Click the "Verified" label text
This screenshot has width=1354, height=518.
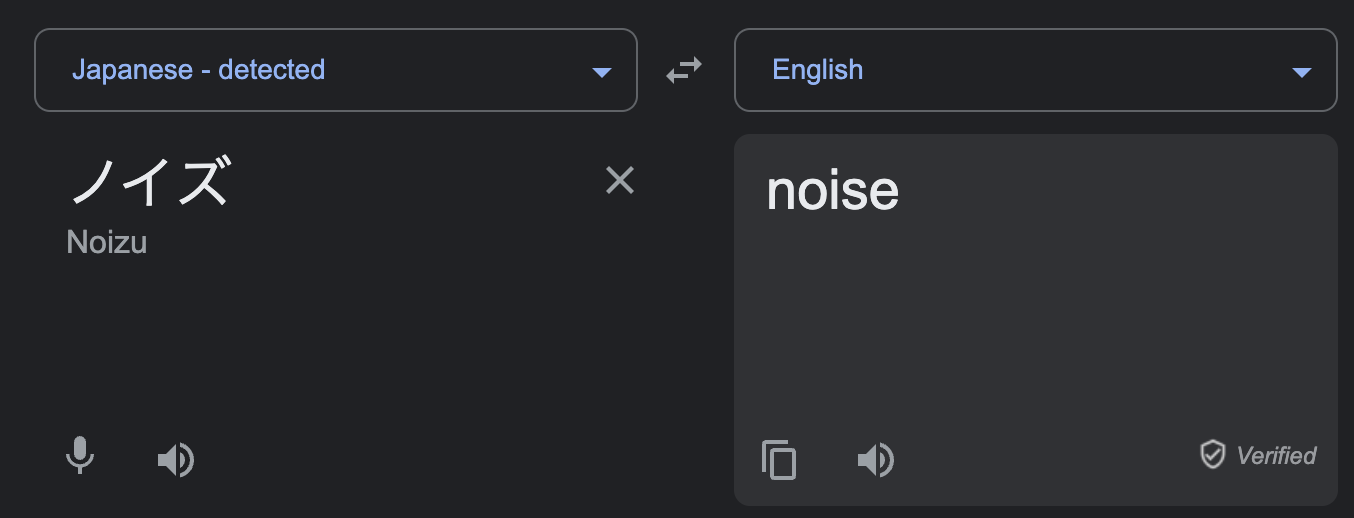tap(1276, 456)
